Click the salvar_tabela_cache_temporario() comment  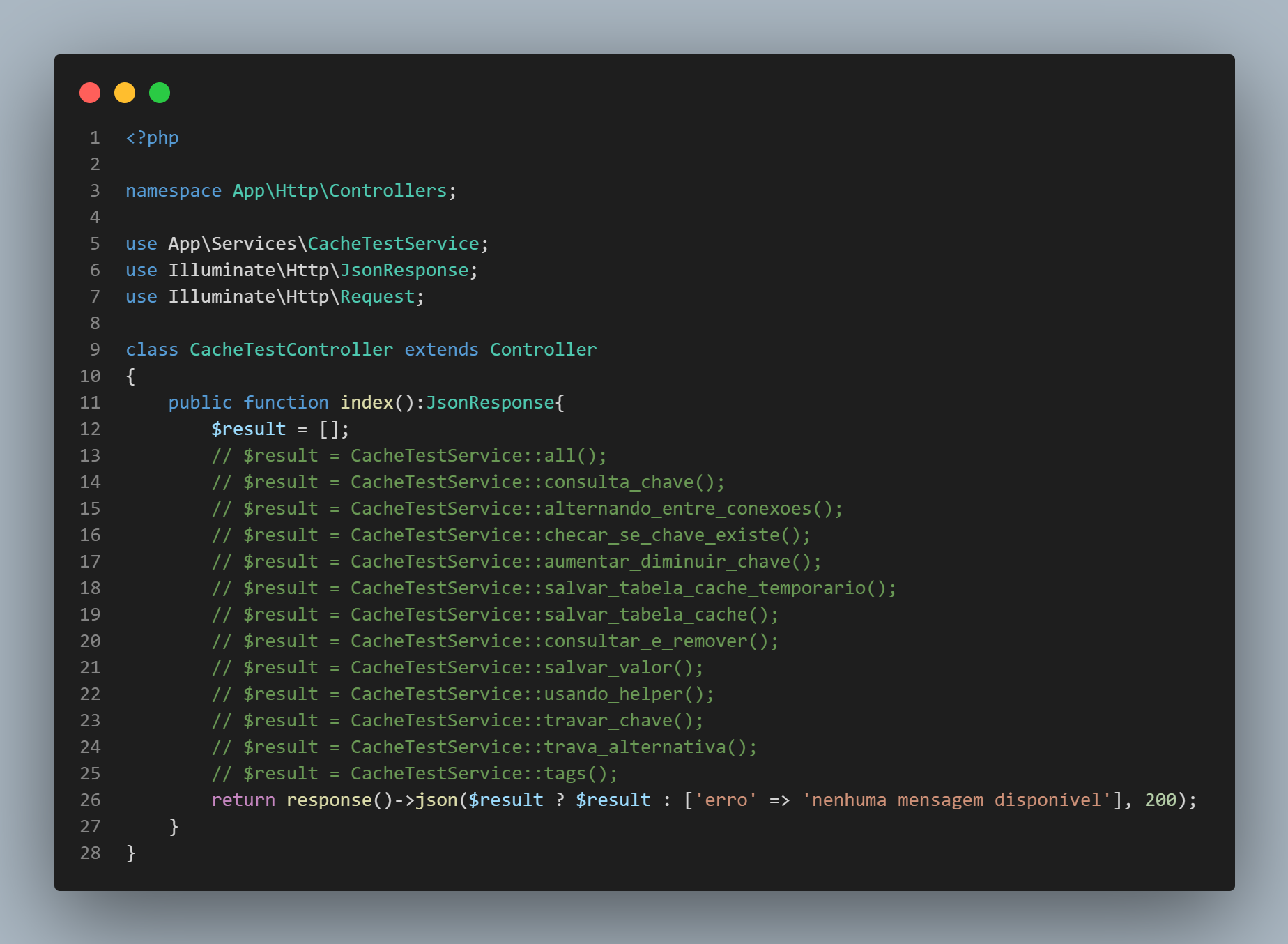pyautogui.click(x=554, y=588)
